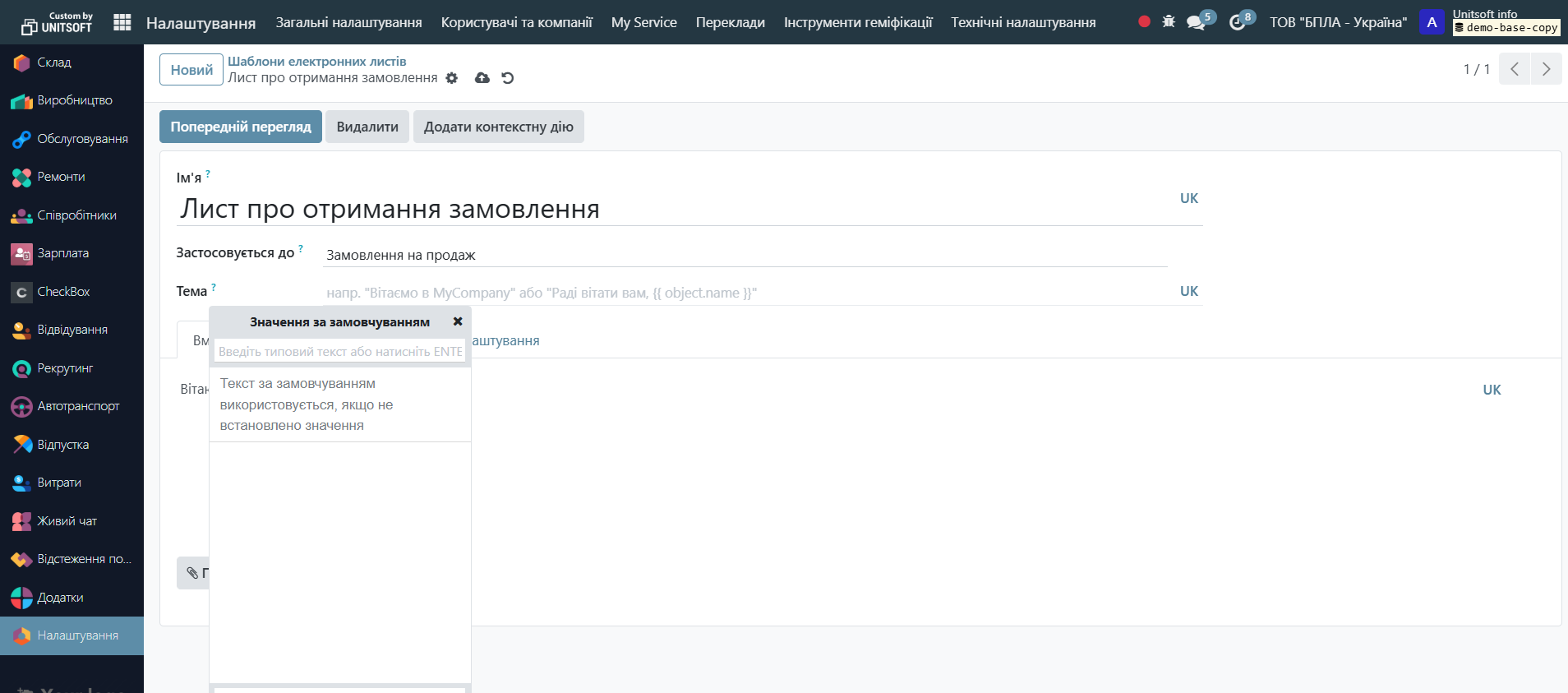Image resolution: width=1568 pixels, height=693 pixels.
Task: Open the debug bug icon menu
Action: pyautogui.click(x=1169, y=22)
